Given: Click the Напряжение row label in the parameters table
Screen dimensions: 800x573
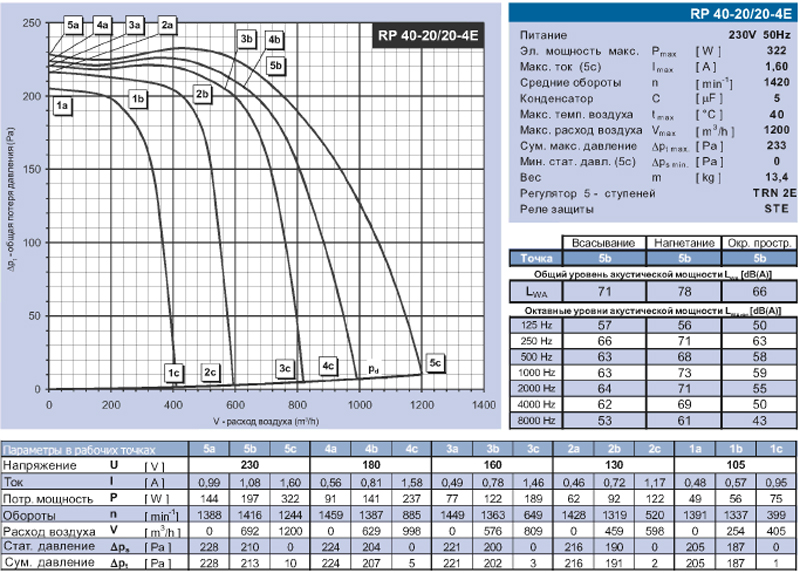Looking at the screenshot, I should coord(40,466).
